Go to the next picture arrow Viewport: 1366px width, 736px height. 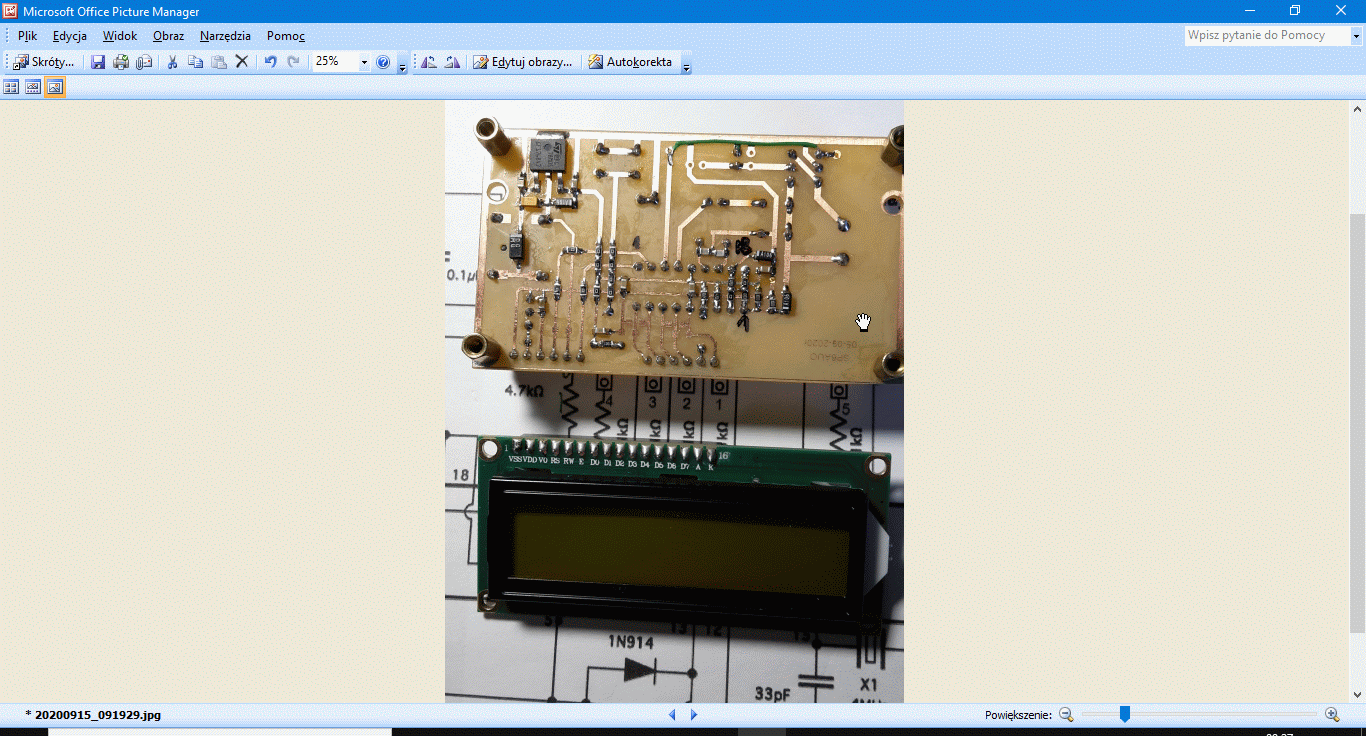click(x=694, y=715)
